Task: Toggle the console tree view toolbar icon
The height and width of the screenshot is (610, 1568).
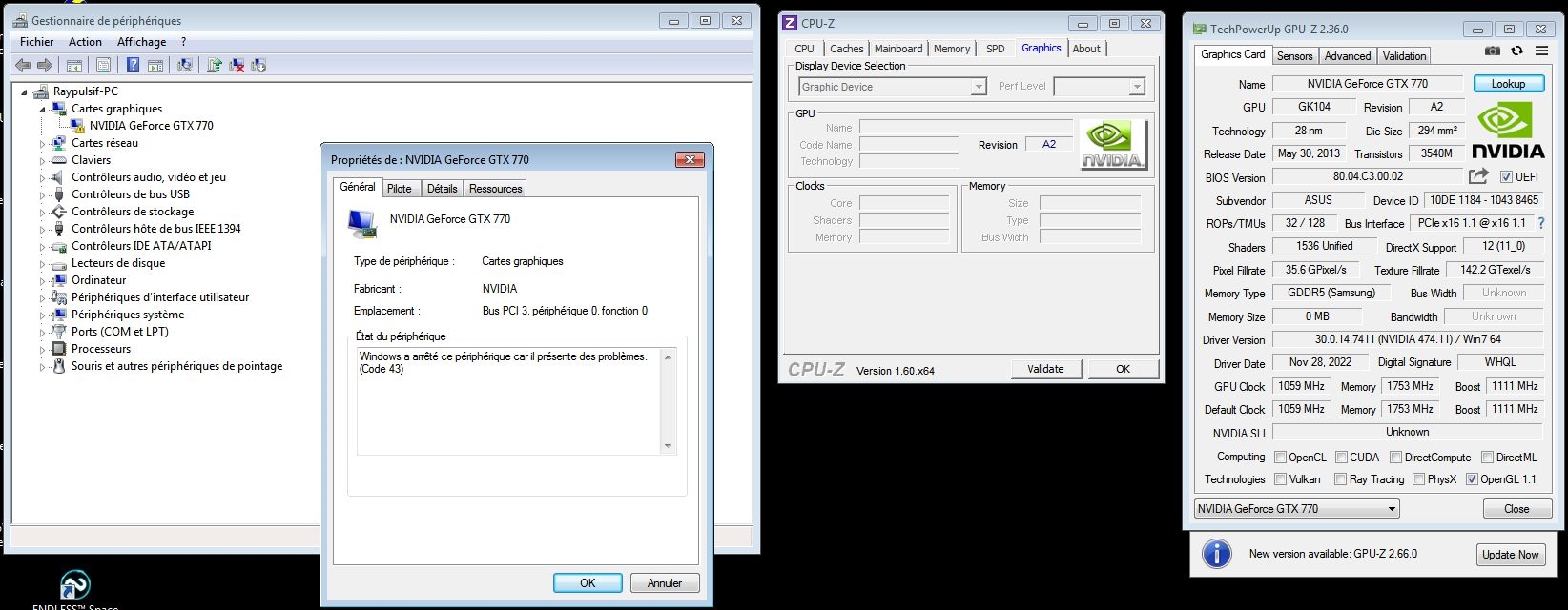Action: pyautogui.click(x=73, y=65)
